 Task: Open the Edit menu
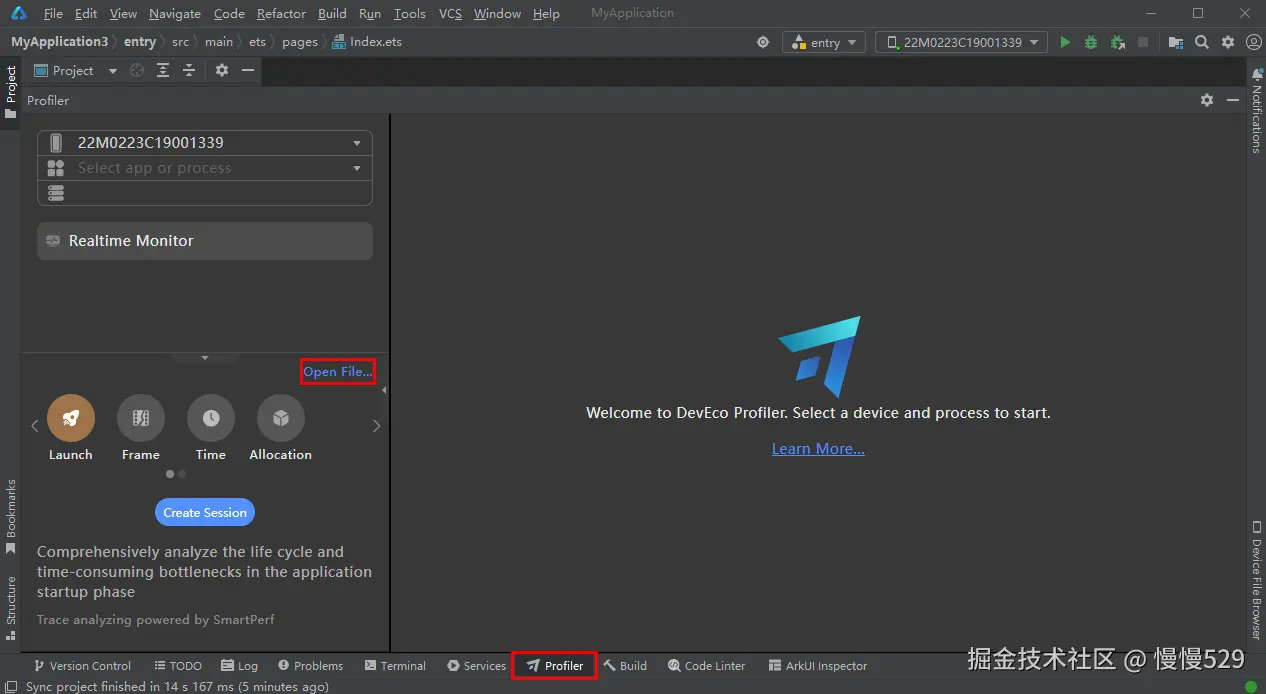pos(86,13)
